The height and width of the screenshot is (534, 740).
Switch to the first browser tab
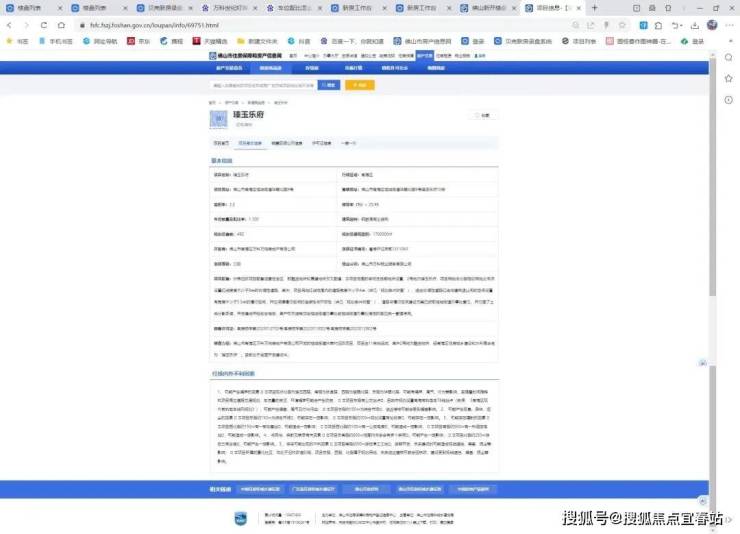tap(33, 8)
